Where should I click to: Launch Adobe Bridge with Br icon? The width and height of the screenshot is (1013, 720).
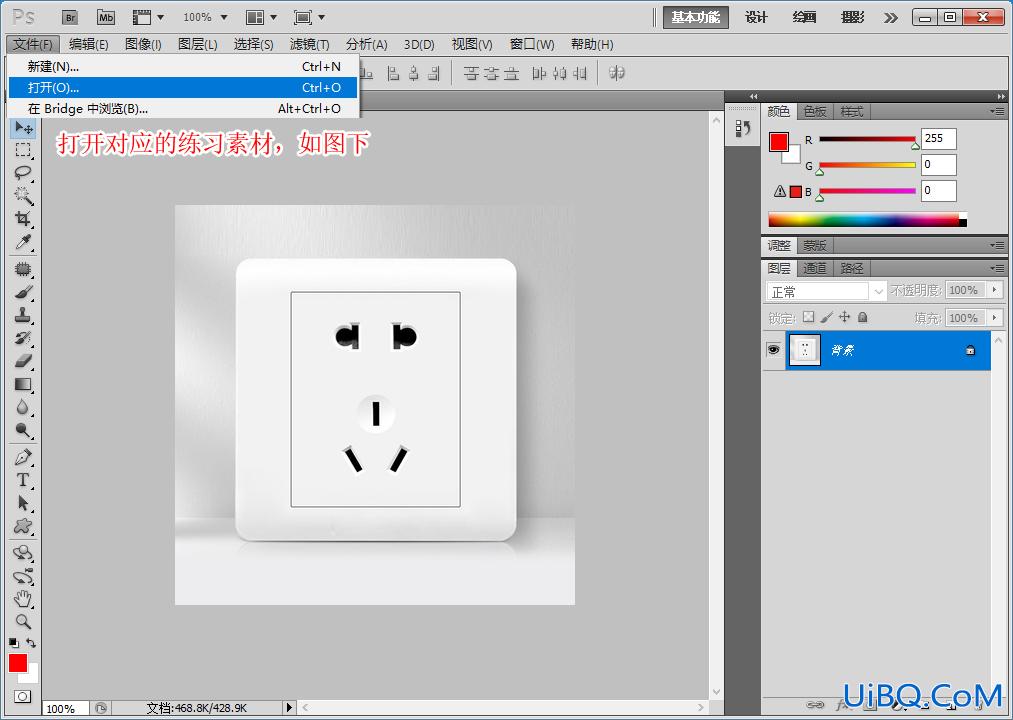tap(70, 17)
